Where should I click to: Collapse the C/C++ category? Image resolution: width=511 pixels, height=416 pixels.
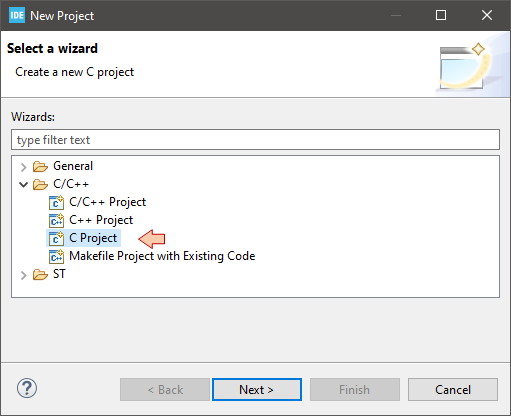coord(23,184)
